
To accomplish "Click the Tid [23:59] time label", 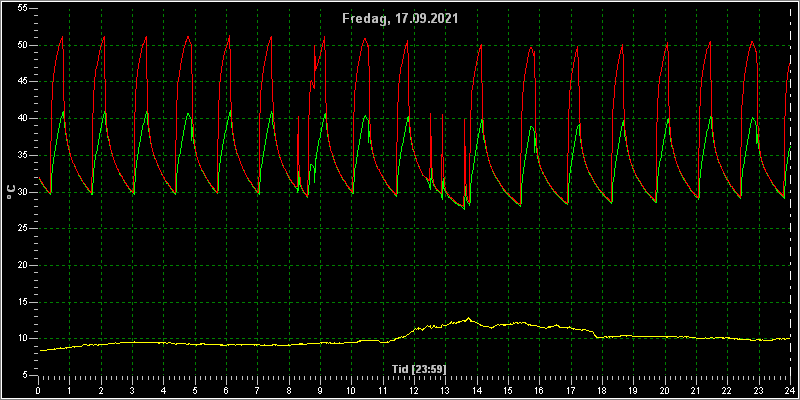I will click(419, 368).
